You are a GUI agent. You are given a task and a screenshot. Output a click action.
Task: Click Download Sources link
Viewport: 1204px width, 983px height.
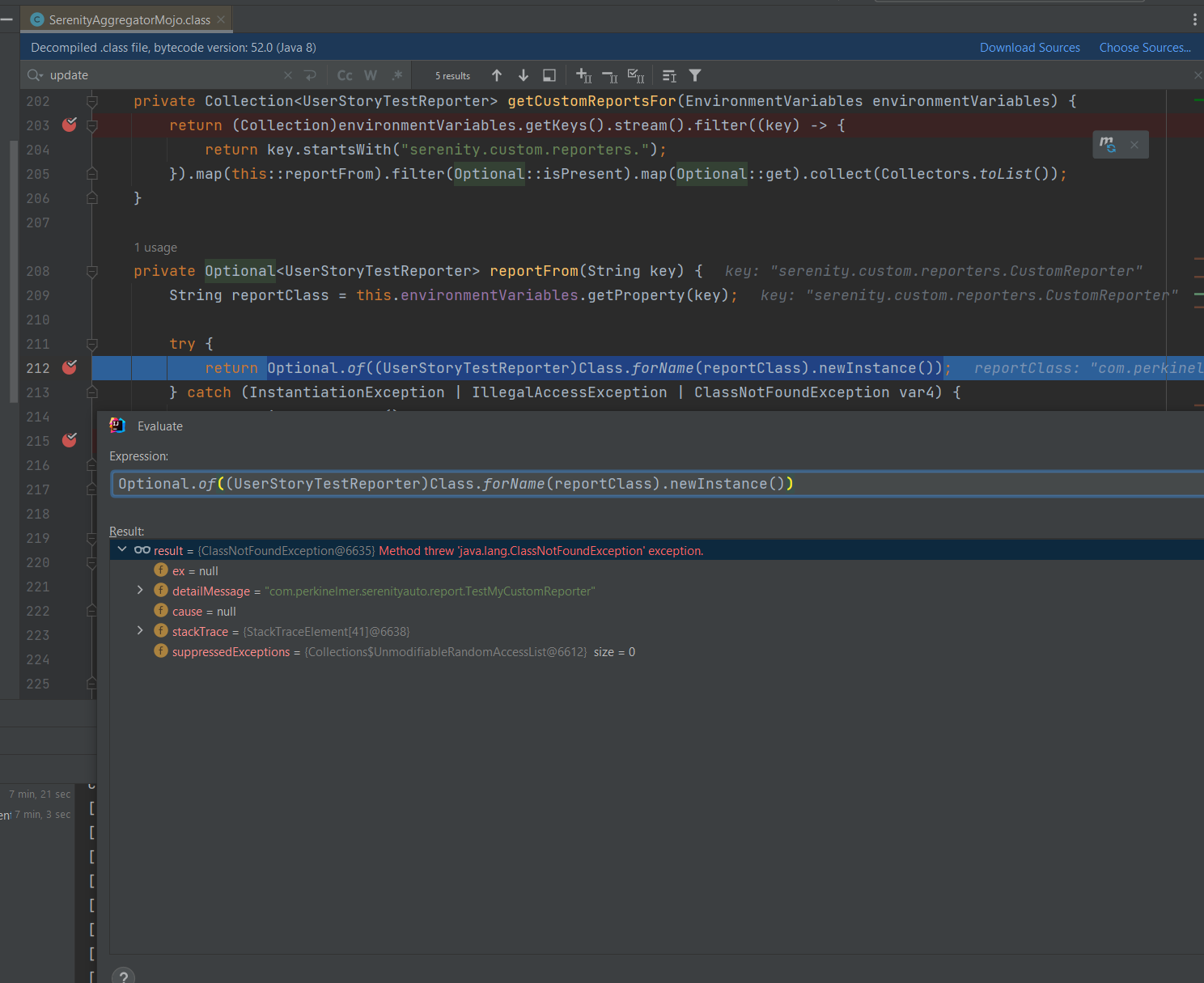(1030, 48)
